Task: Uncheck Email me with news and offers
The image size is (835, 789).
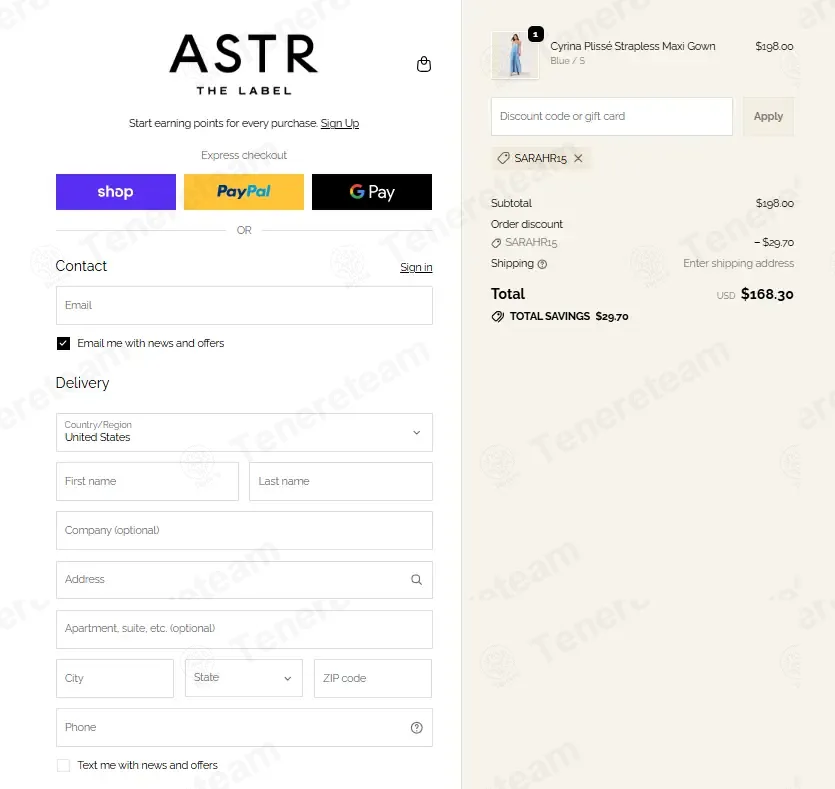Action: (x=63, y=343)
